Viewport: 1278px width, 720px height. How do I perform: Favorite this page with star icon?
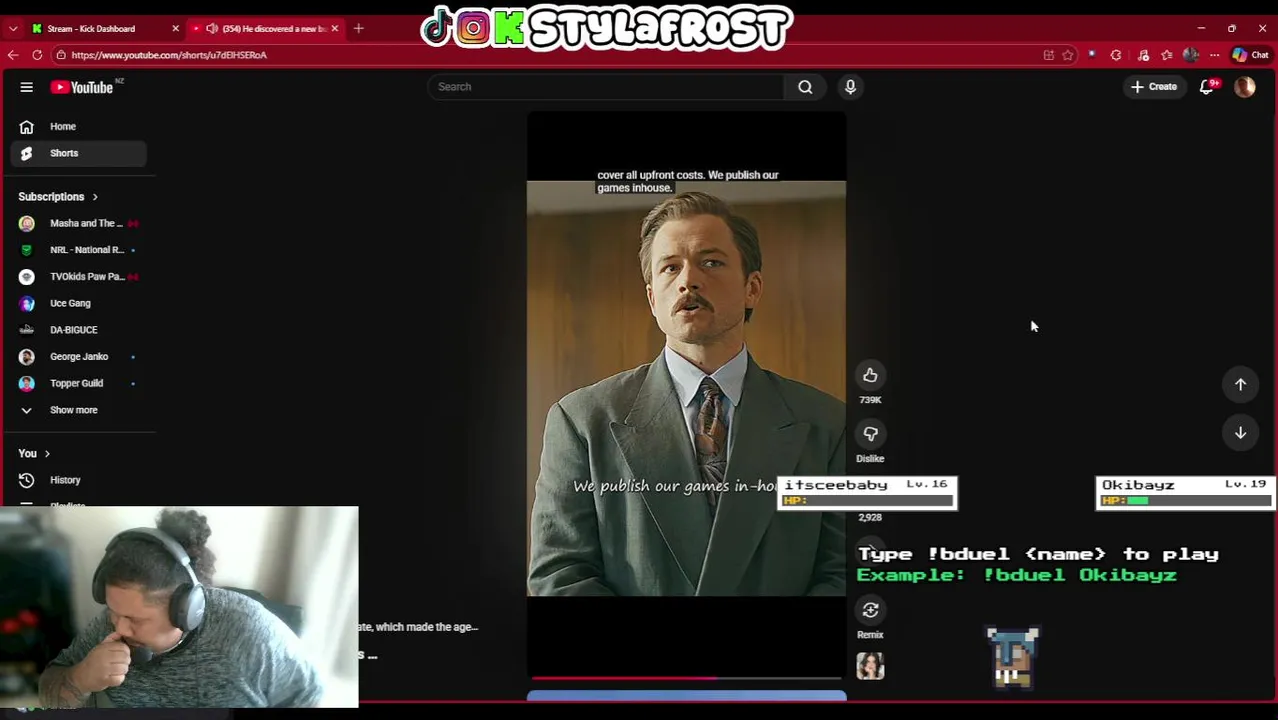click(x=1068, y=55)
